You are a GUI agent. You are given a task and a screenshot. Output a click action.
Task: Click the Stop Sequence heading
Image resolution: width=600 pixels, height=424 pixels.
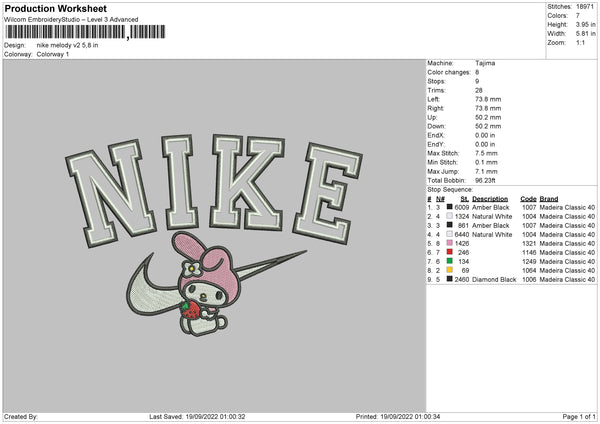[x=450, y=190]
